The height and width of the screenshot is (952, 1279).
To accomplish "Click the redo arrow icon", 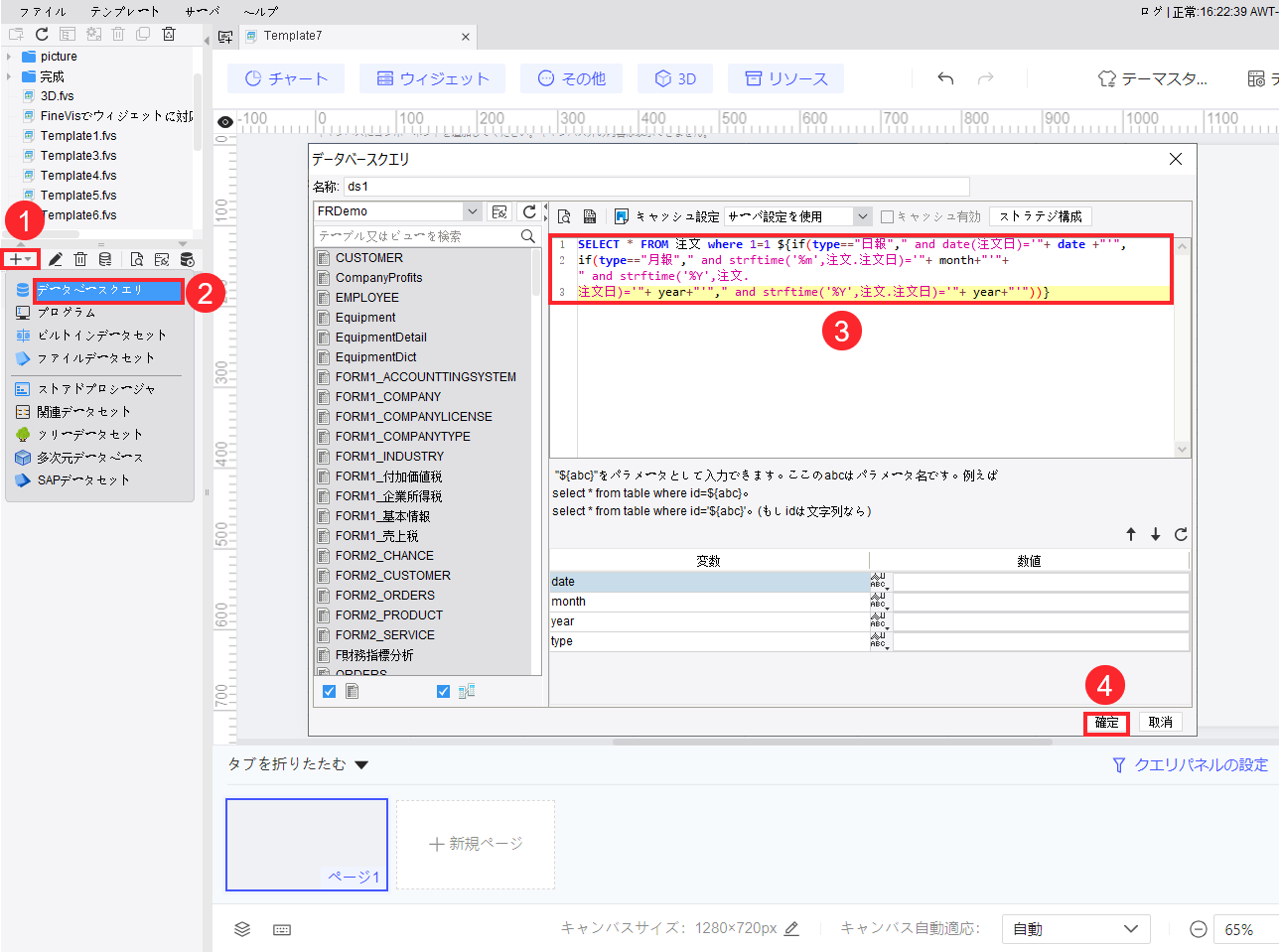I will click(x=985, y=78).
